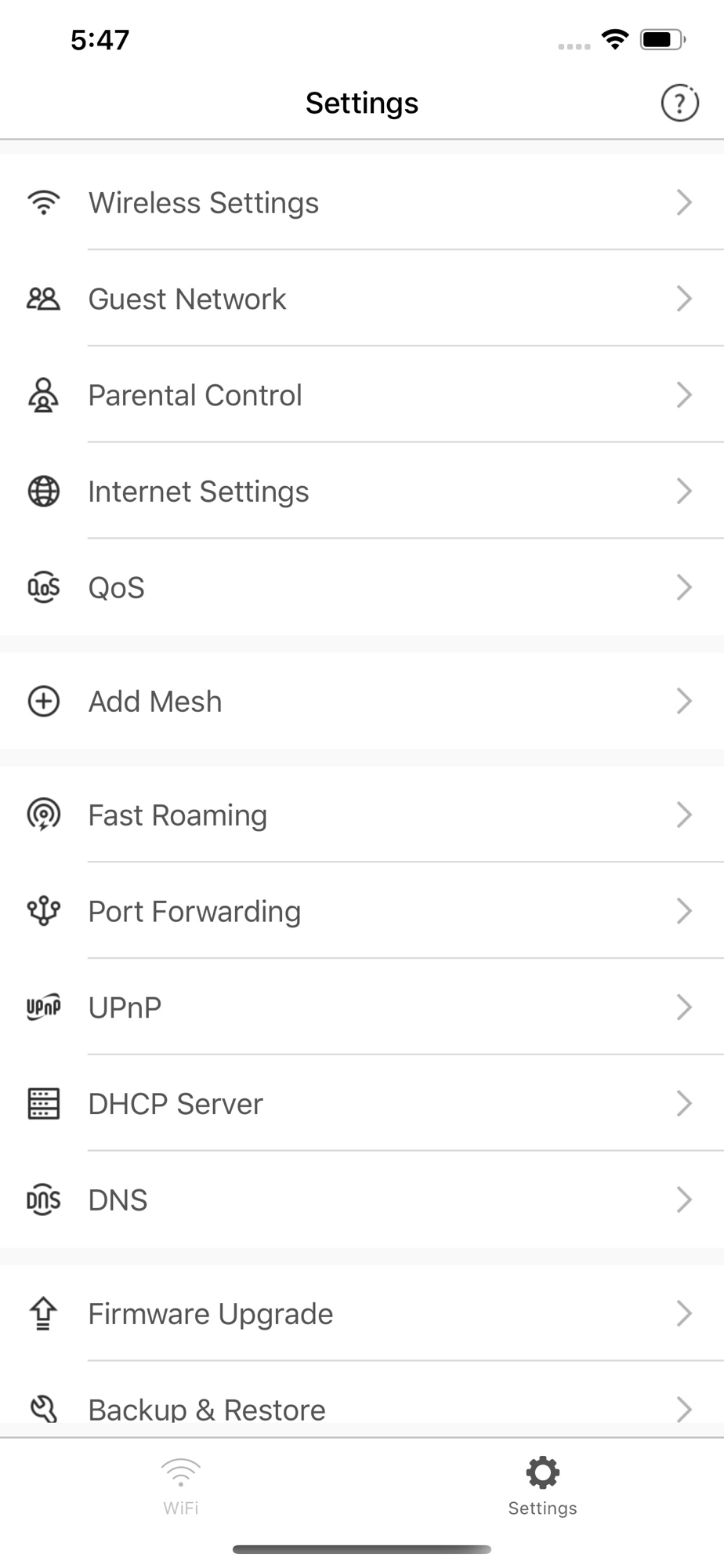Tap the UPnP icon
Viewport: 724px width, 1568px height.
44,1007
